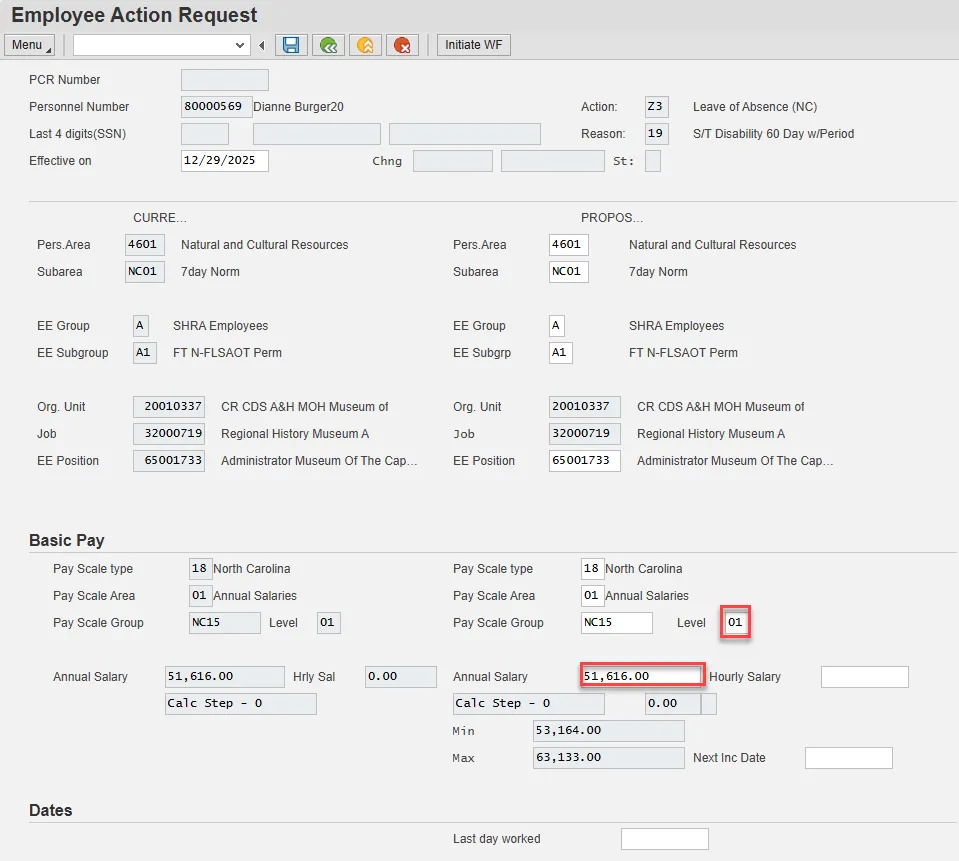Click the proposed Pay Scale Group field
Image resolution: width=959 pixels, height=861 pixels.
(x=616, y=623)
